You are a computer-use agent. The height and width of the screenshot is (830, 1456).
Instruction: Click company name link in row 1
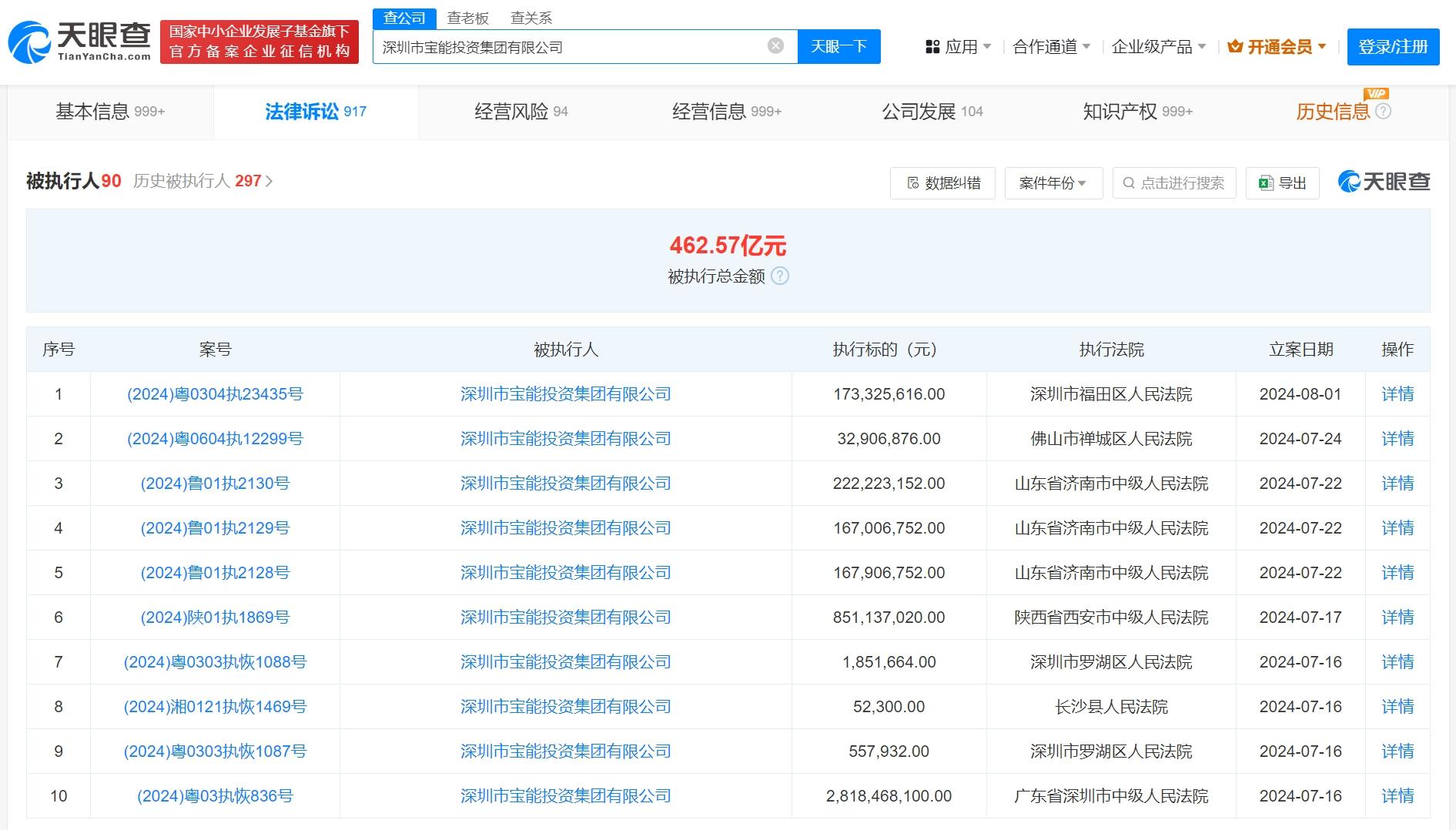pos(566,394)
